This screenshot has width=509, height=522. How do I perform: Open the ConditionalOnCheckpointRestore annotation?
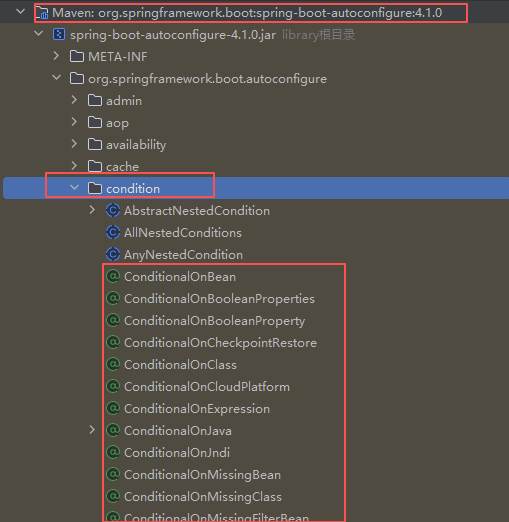tap(220, 343)
